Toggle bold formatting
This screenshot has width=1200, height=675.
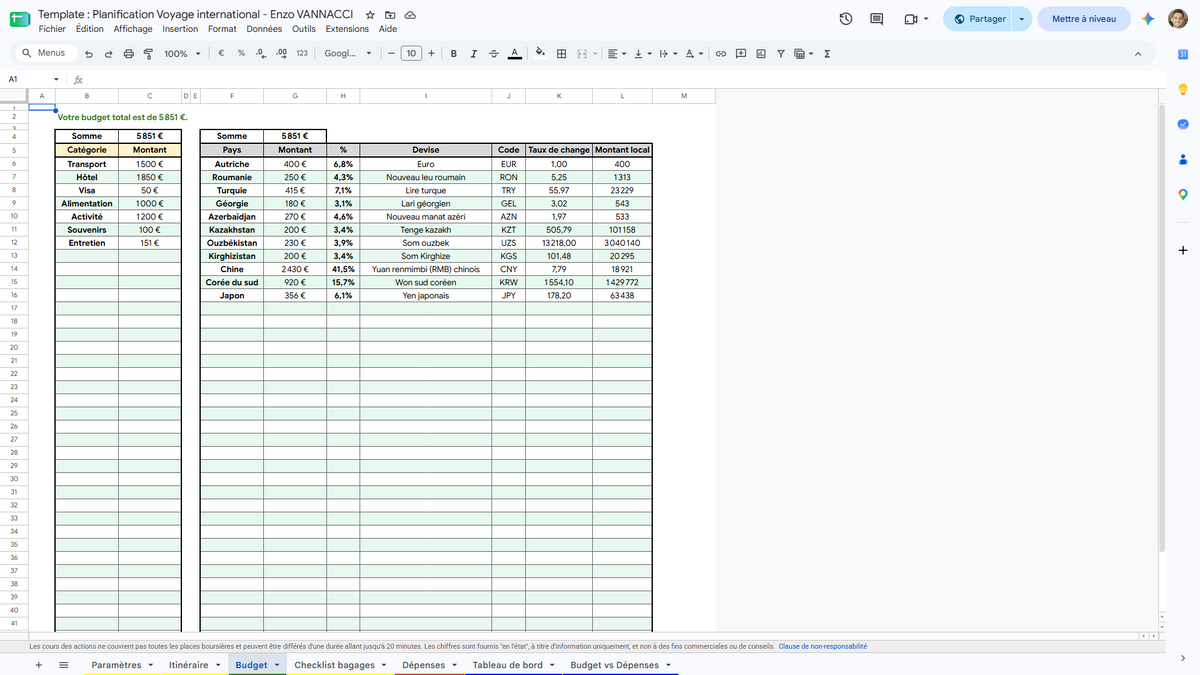point(454,54)
